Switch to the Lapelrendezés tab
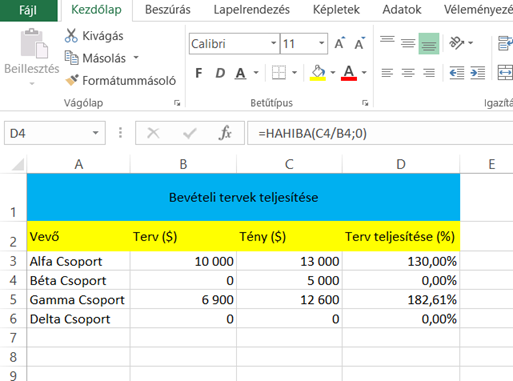Viewport: 513px width, 381px height. pyautogui.click(x=252, y=10)
